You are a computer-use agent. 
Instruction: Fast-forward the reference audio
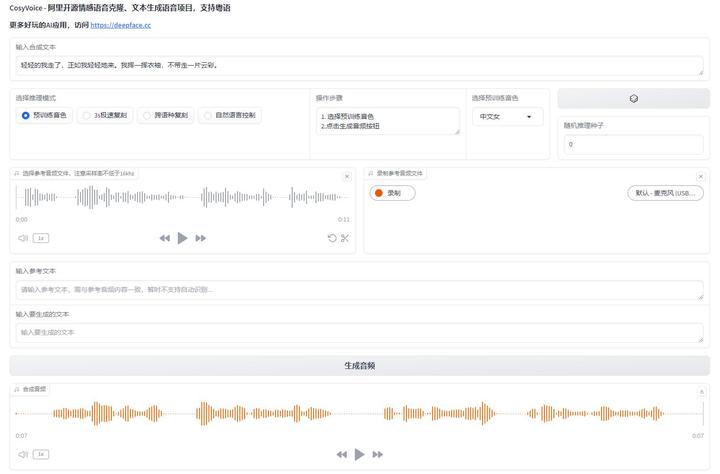[x=201, y=238]
